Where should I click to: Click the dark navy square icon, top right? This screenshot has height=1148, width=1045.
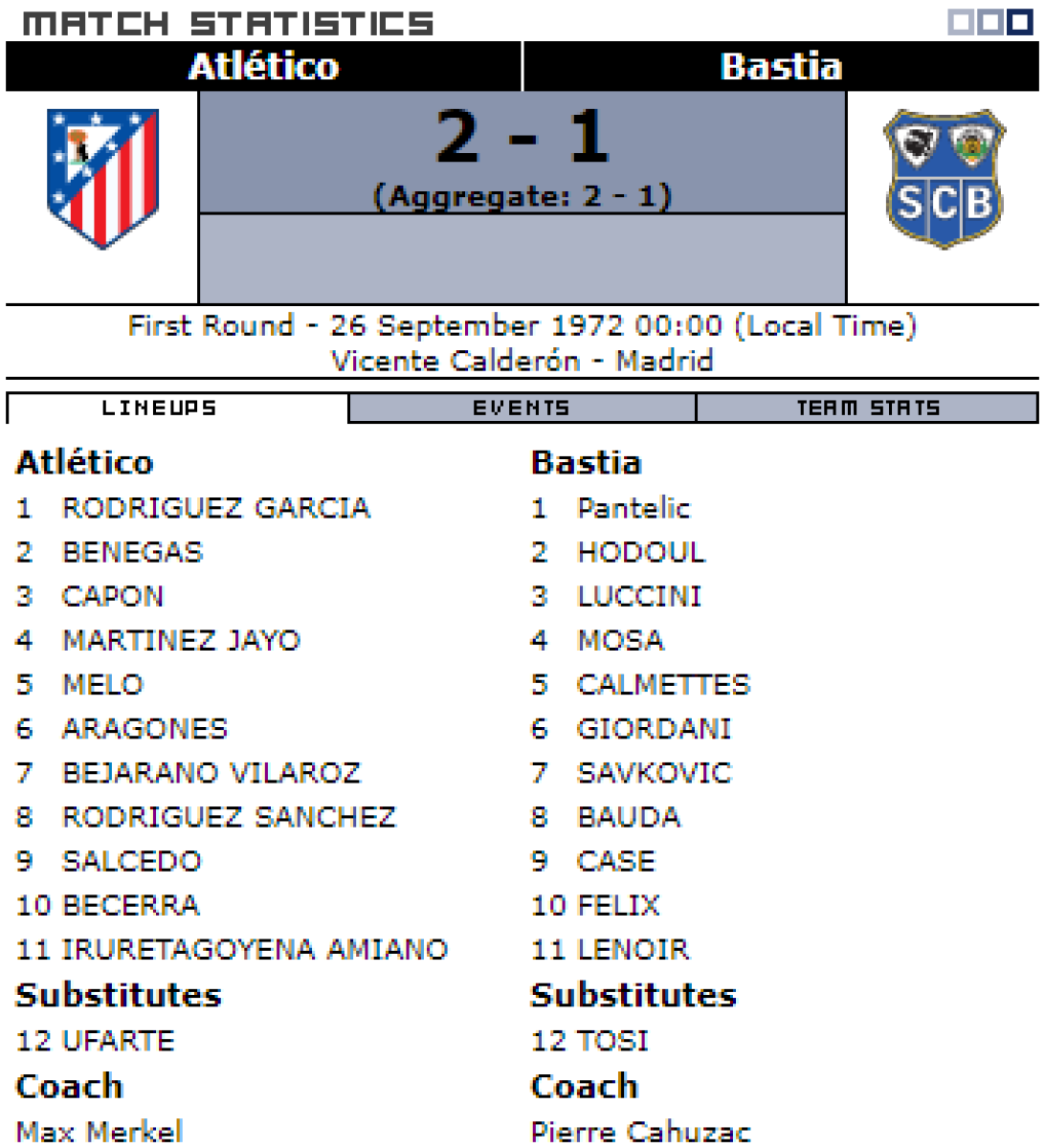1019,22
